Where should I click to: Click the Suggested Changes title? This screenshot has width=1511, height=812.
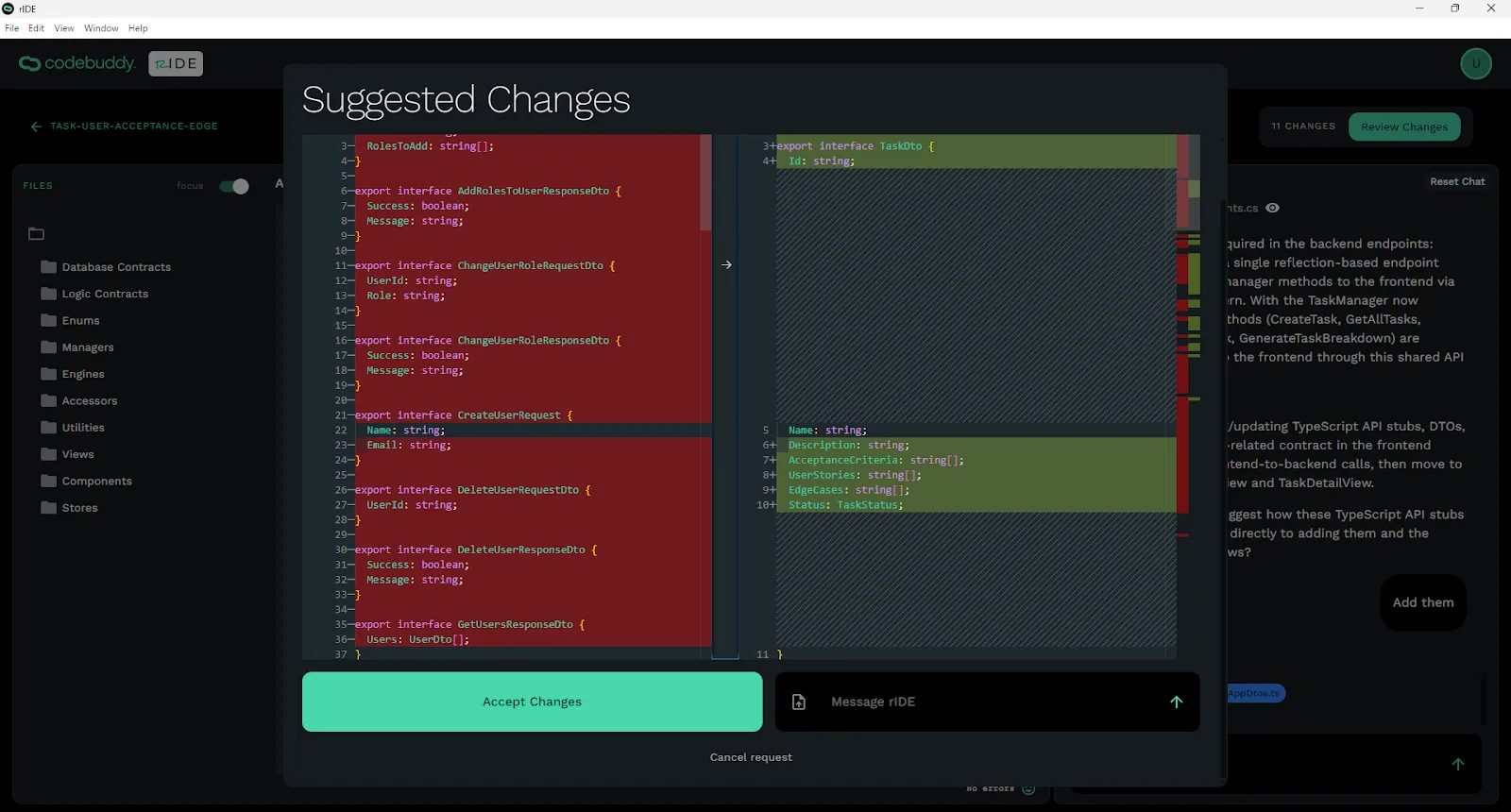[x=466, y=100]
